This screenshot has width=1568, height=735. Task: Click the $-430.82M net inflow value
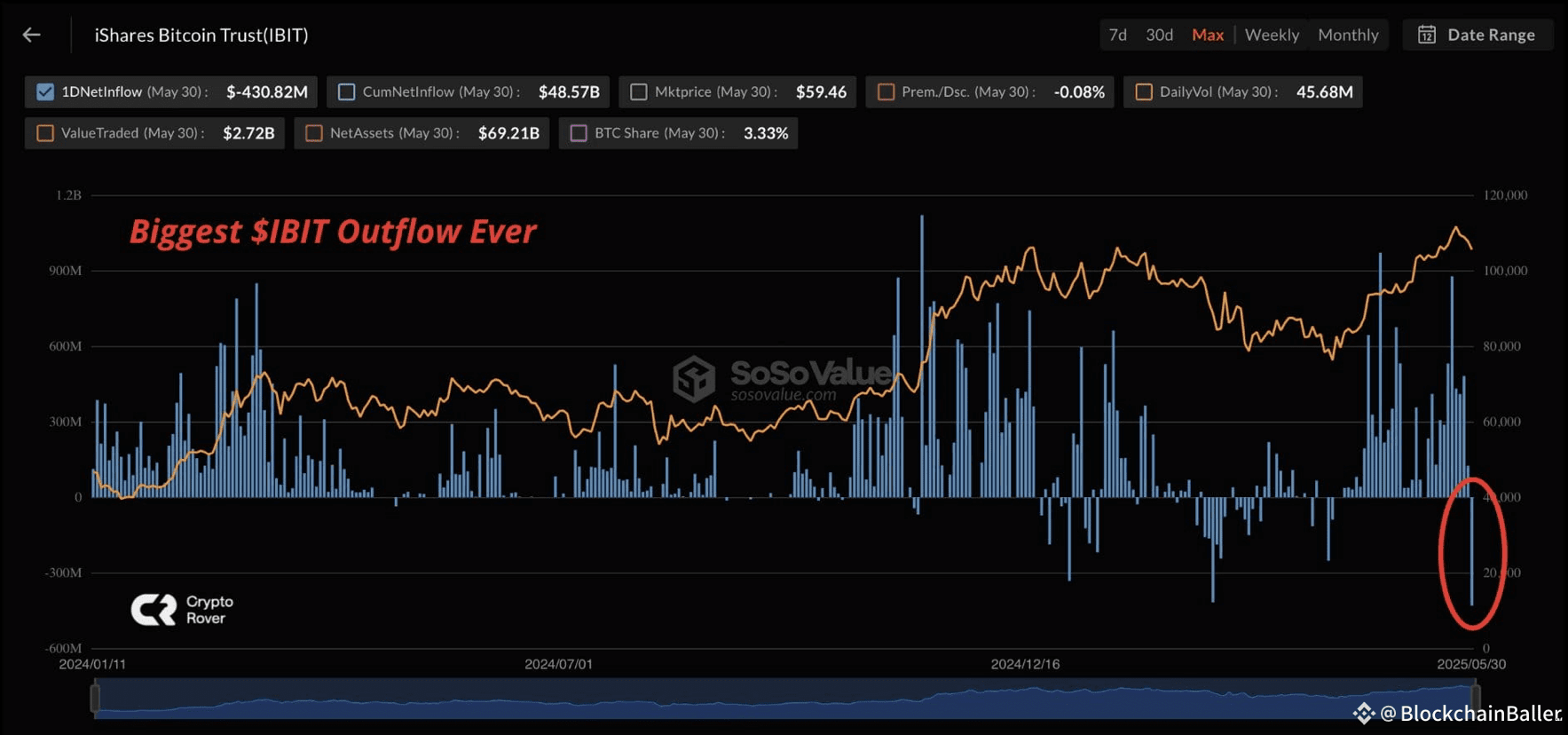coord(267,91)
